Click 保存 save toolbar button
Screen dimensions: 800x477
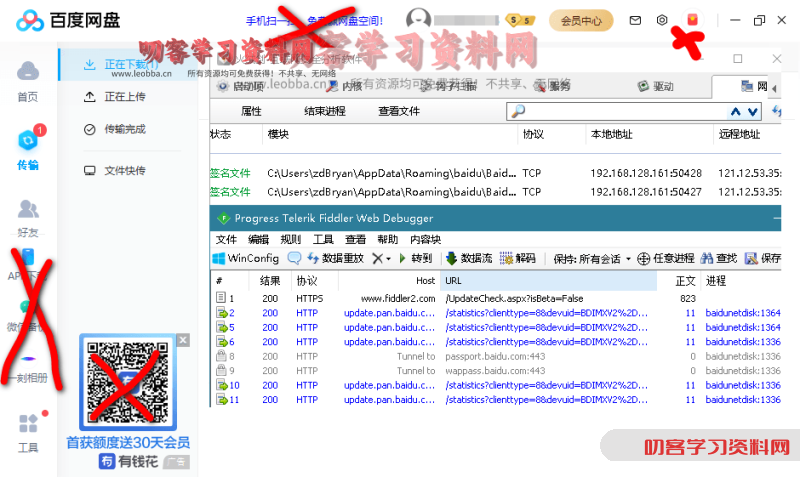763,259
